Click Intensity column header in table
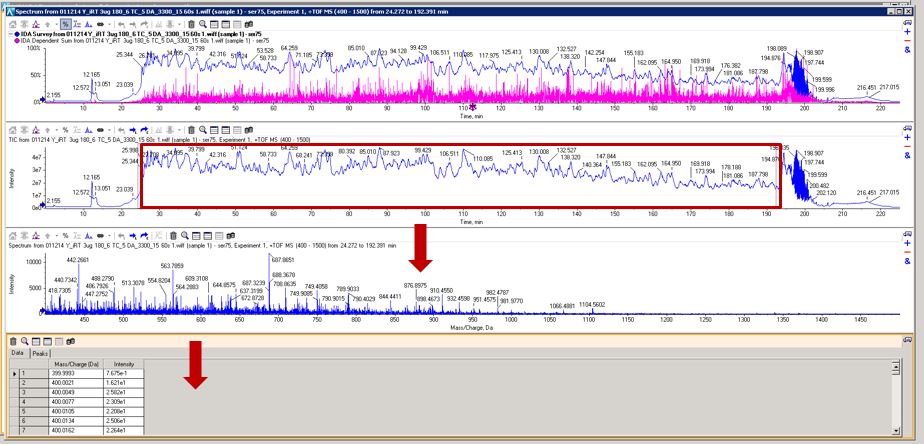Image resolution: width=924 pixels, height=444 pixels. [124, 364]
